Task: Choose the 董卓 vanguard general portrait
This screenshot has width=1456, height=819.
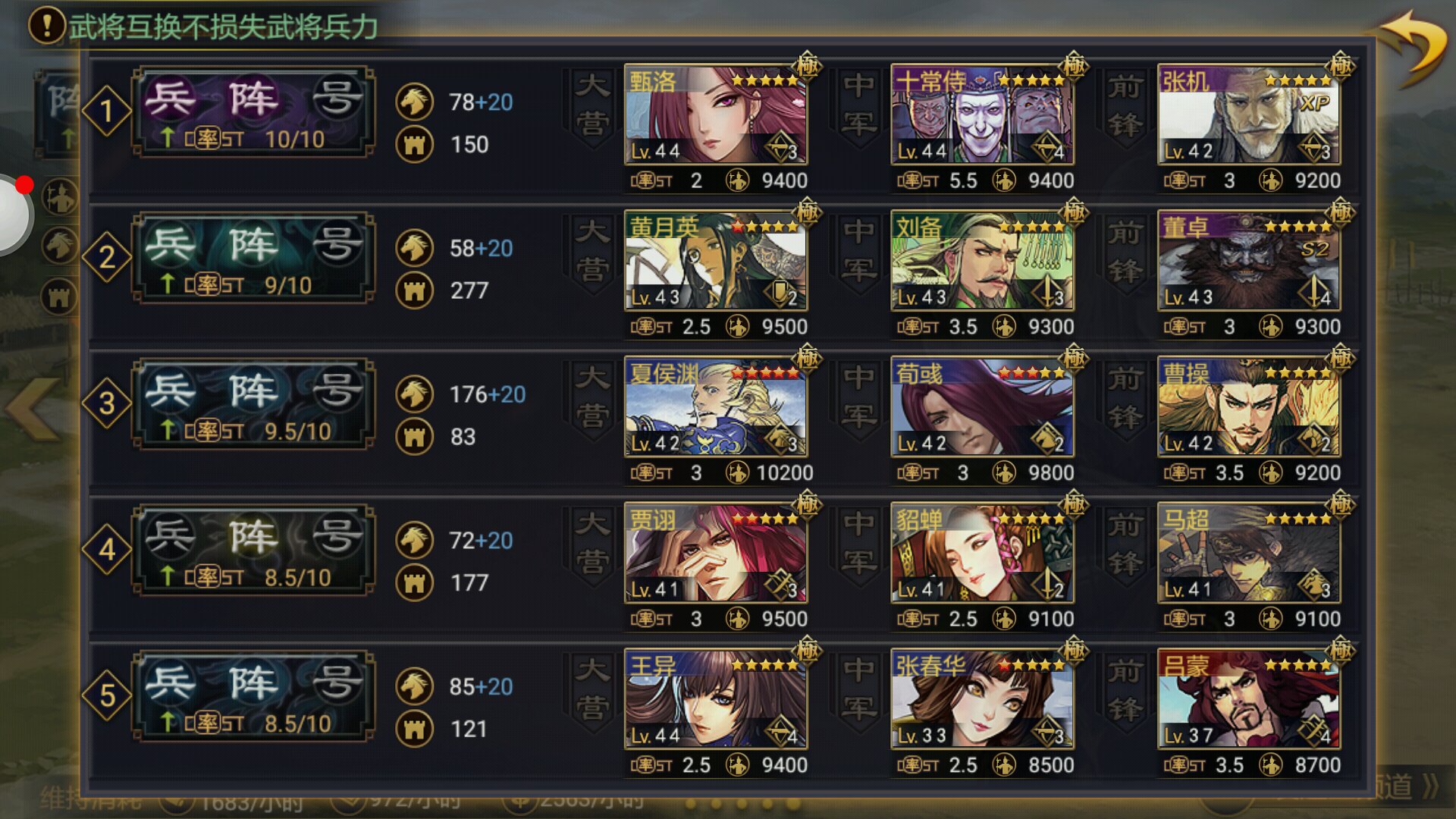Action: coord(1249,261)
